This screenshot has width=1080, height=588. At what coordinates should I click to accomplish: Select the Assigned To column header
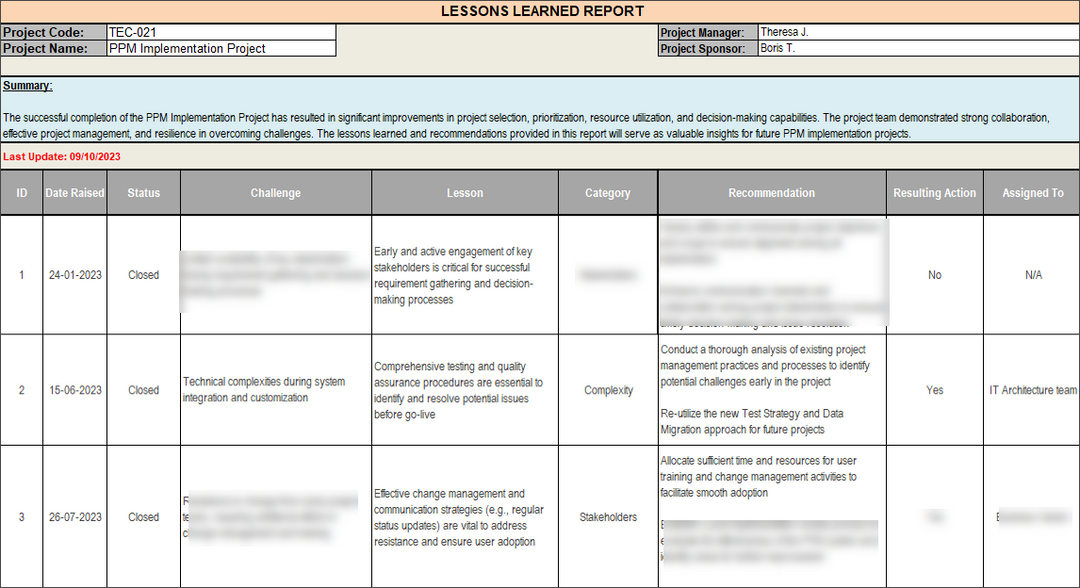point(1032,193)
